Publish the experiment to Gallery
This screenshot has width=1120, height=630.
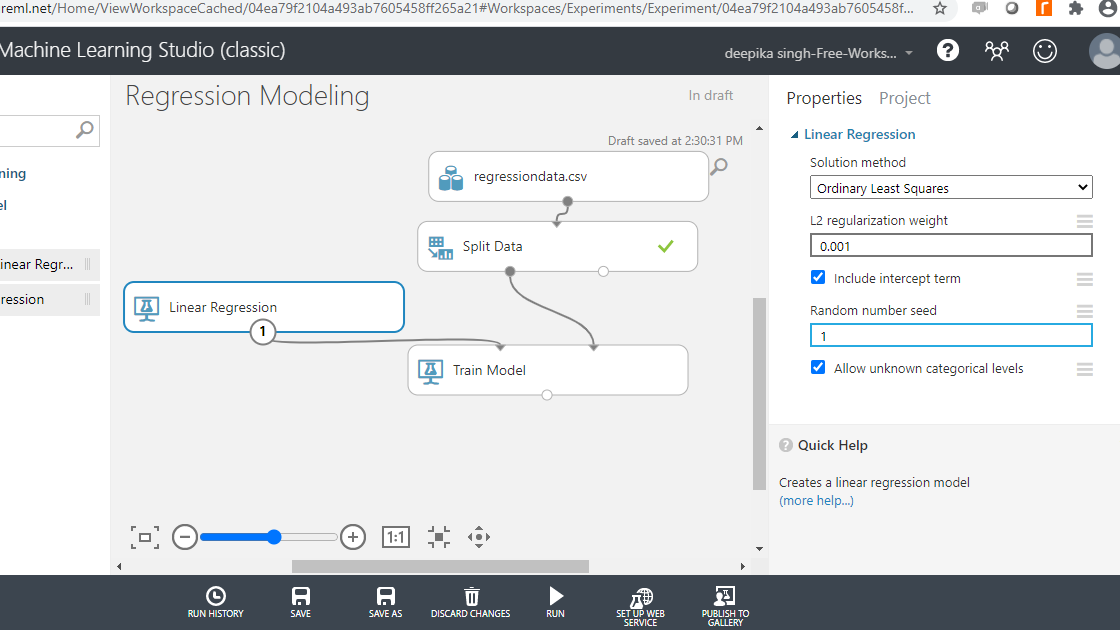[726, 607]
